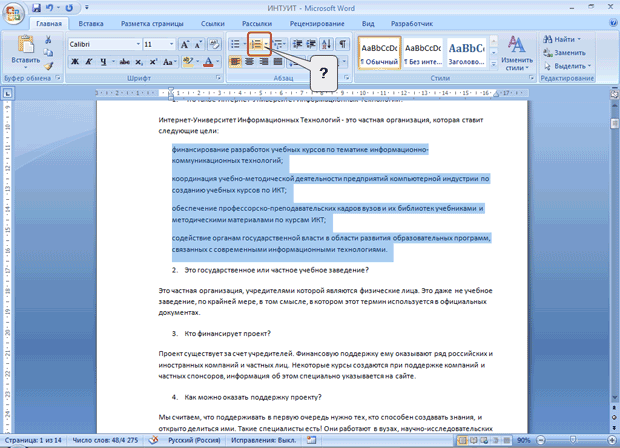This screenshot has width=620, height=448.
Task: Select the Заголовок style thumbnail
Action: [x=466, y=53]
